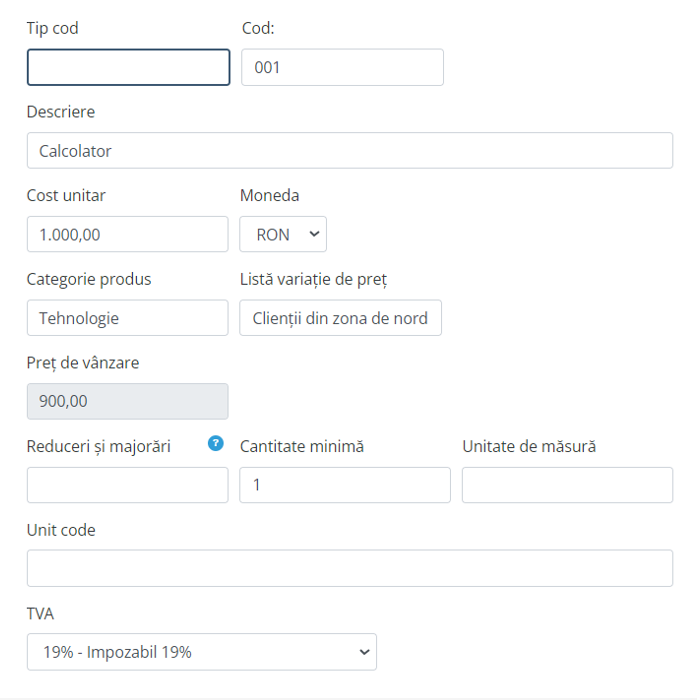697x700 pixels.
Task: Click the Cod field containing 001
Action: coord(342,68)
